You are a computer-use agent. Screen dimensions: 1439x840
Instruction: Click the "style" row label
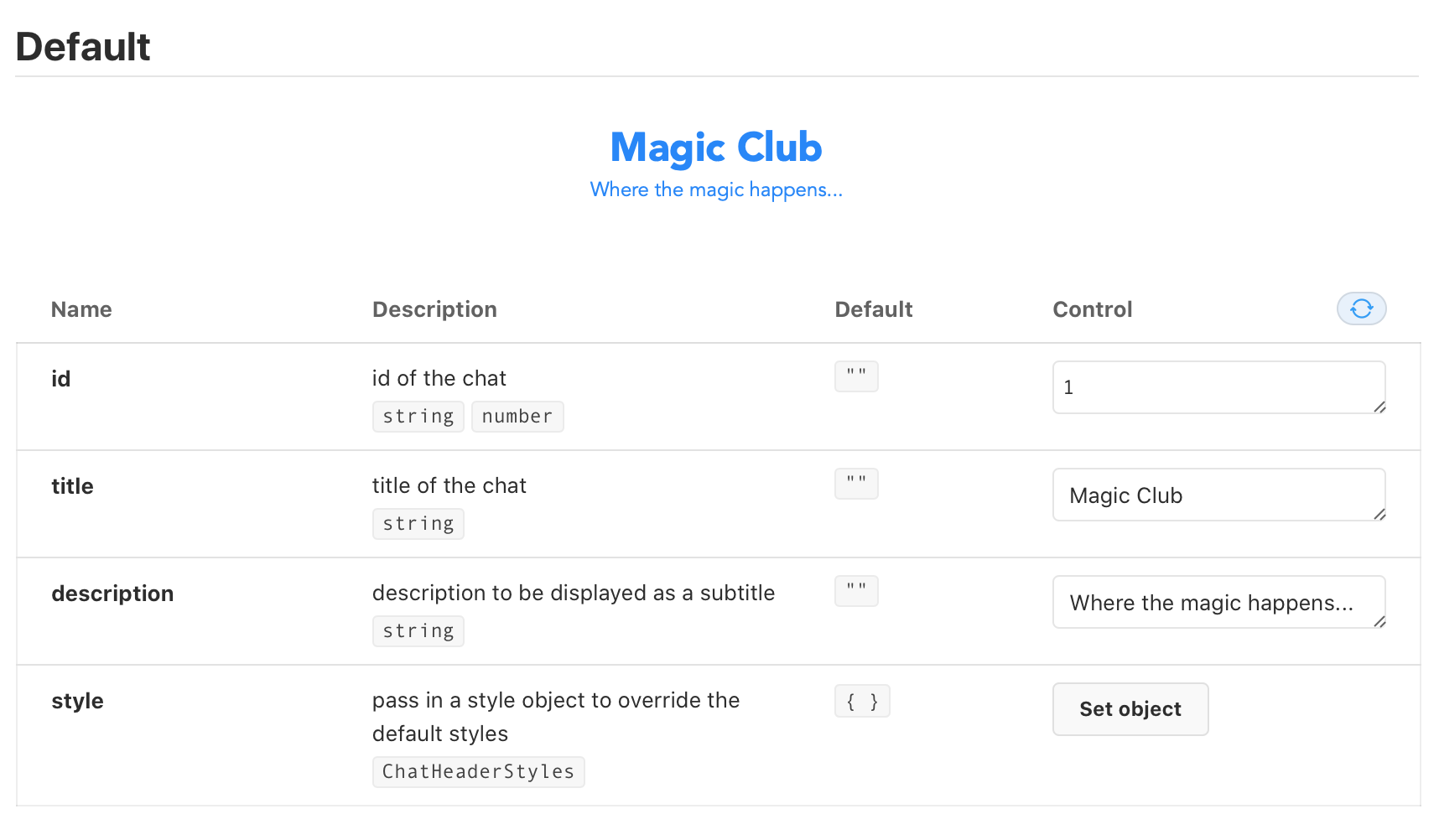point(77,701)
